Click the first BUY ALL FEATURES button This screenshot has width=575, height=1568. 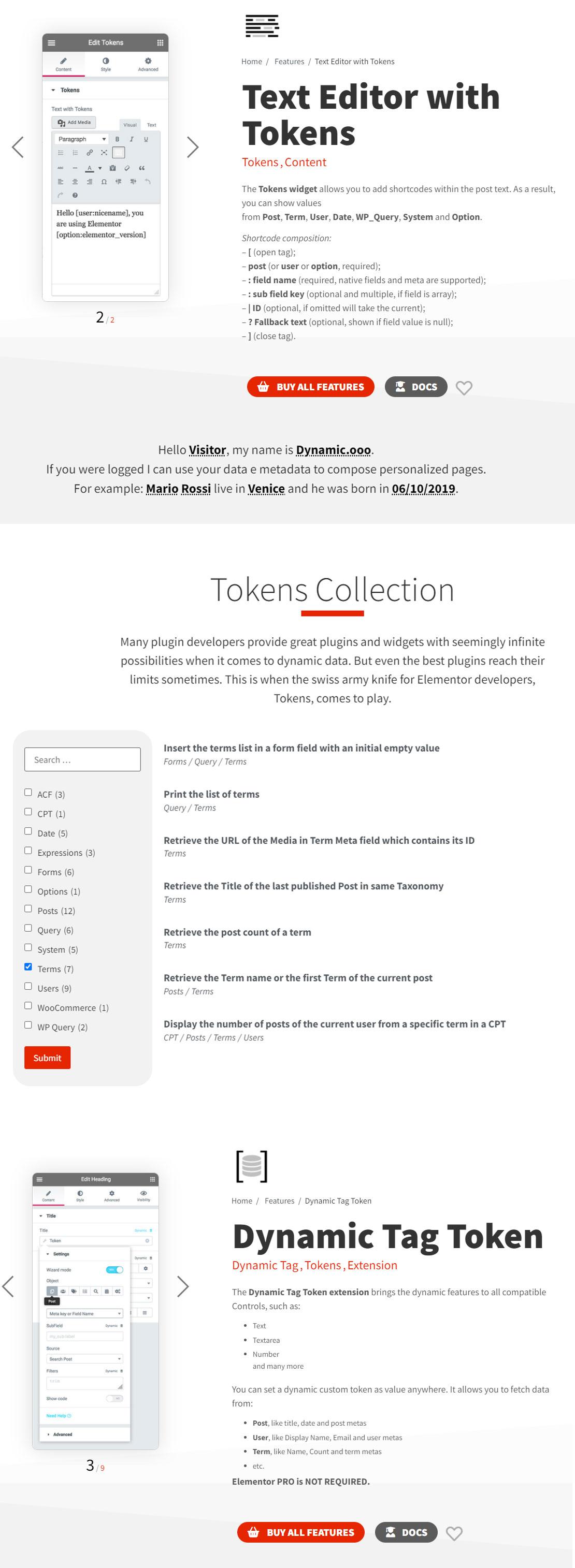pyautogui.click(x=311, y=387)
